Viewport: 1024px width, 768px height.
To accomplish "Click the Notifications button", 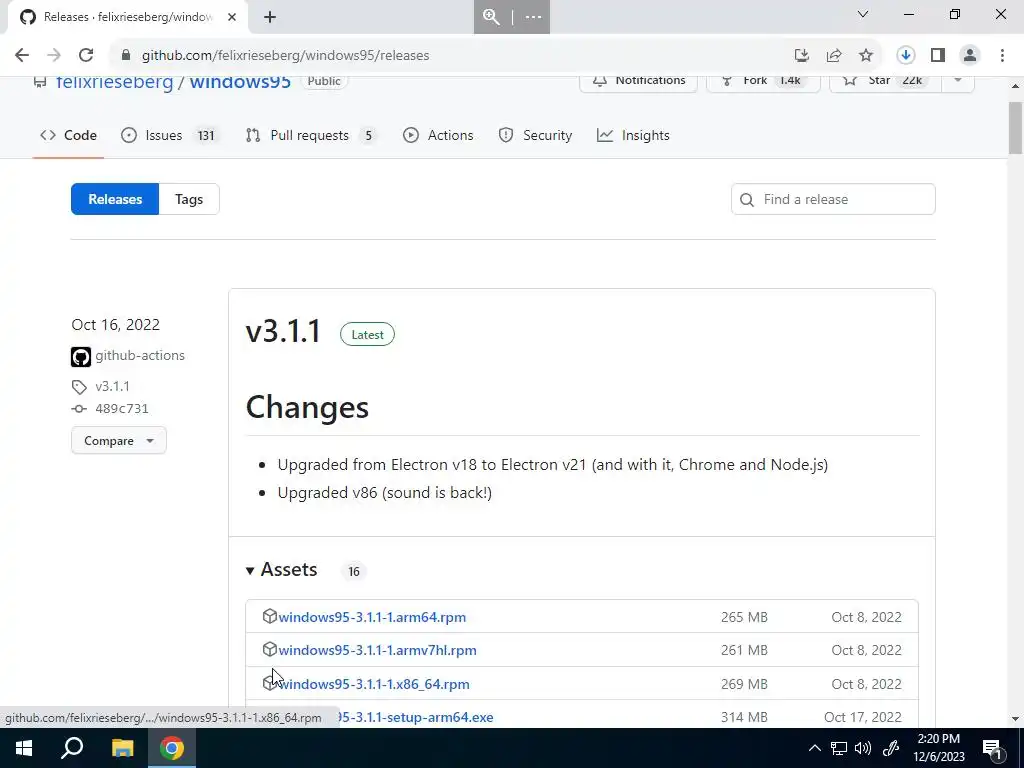I will pos(638,80).
